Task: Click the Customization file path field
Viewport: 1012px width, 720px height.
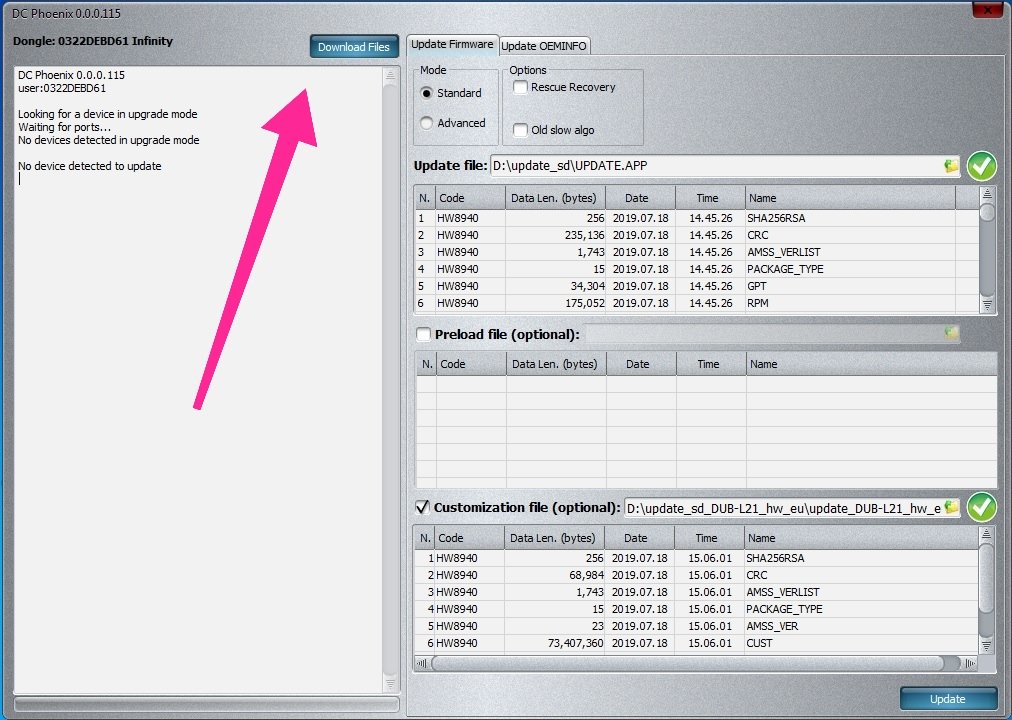Action: (x=784, y=508)
